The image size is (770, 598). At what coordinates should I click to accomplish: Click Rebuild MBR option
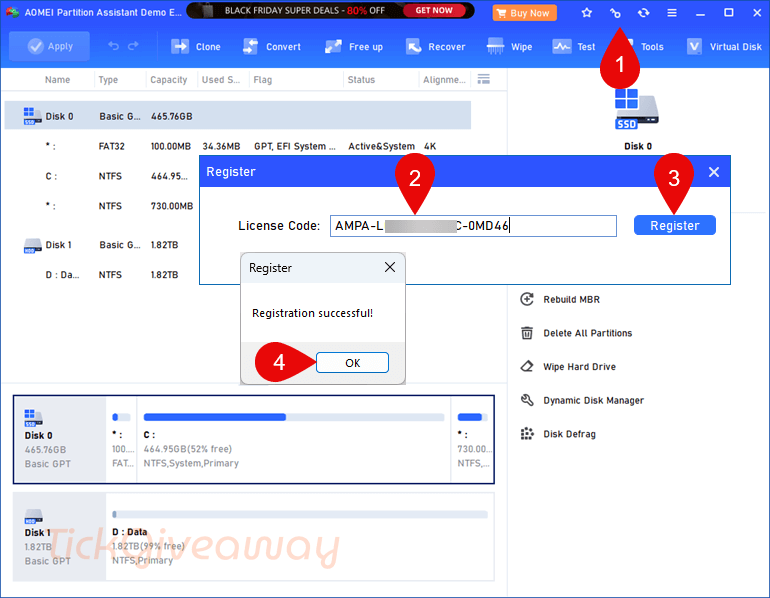click(x=571, y=299)
